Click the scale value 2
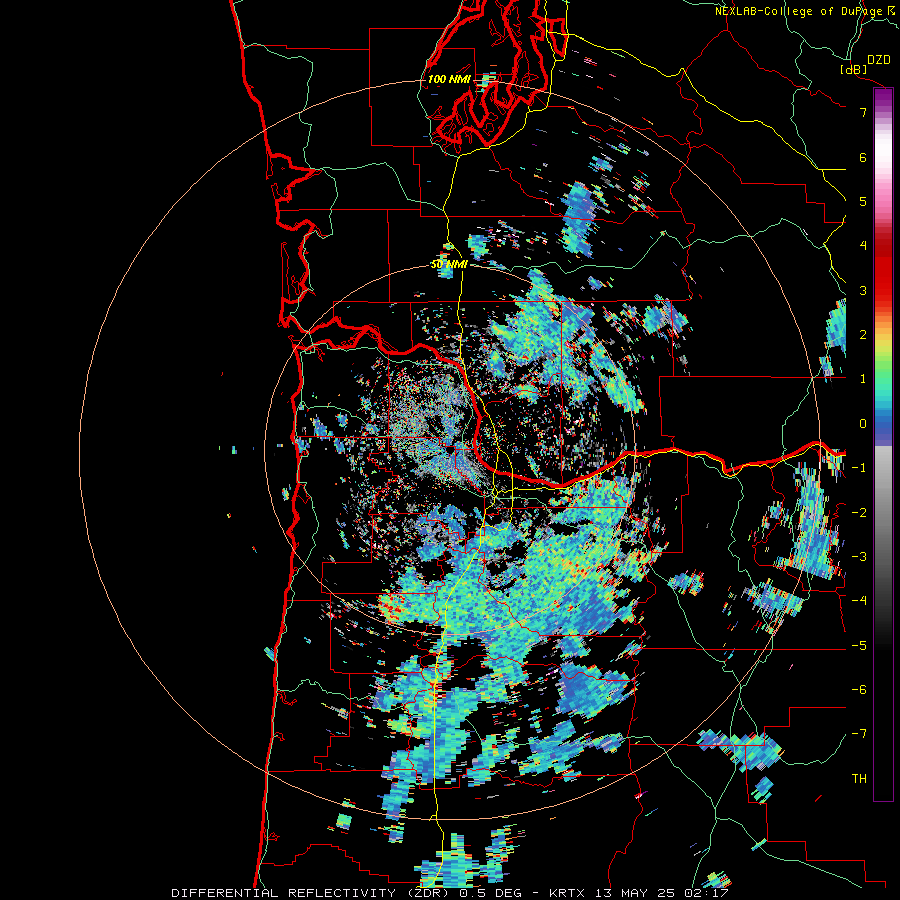Image resolution: width=900 pixels, height=900 pixels. pyautogui.click(x=863, y=335)
